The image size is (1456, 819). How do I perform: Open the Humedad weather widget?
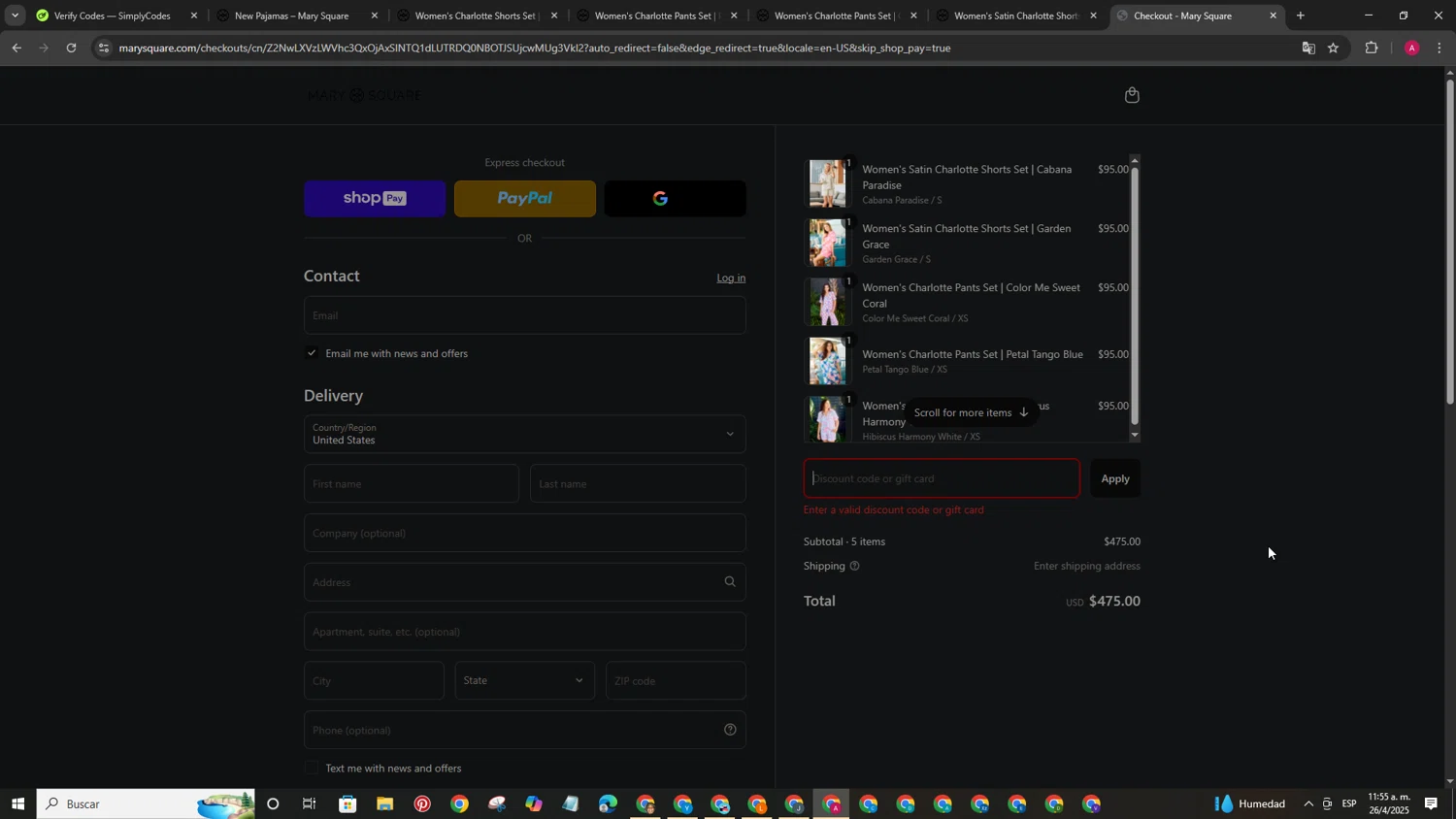click(x=1251, y=803)
